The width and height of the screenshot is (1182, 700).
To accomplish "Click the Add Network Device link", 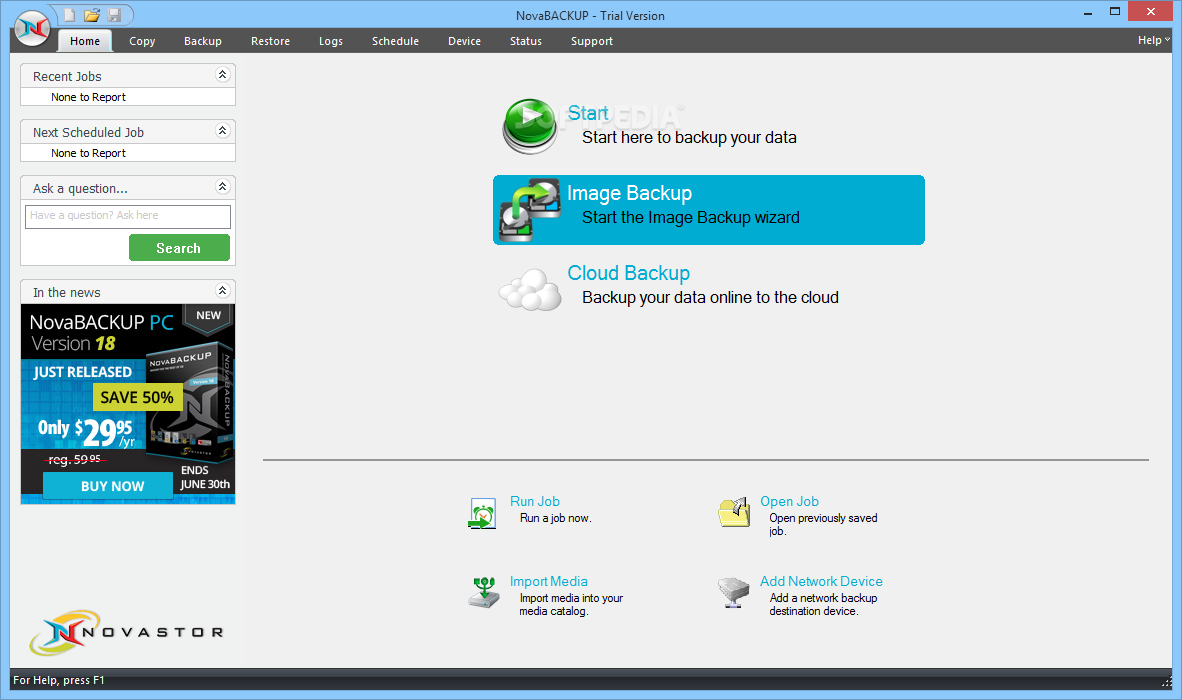I will [x=821, y=581].
